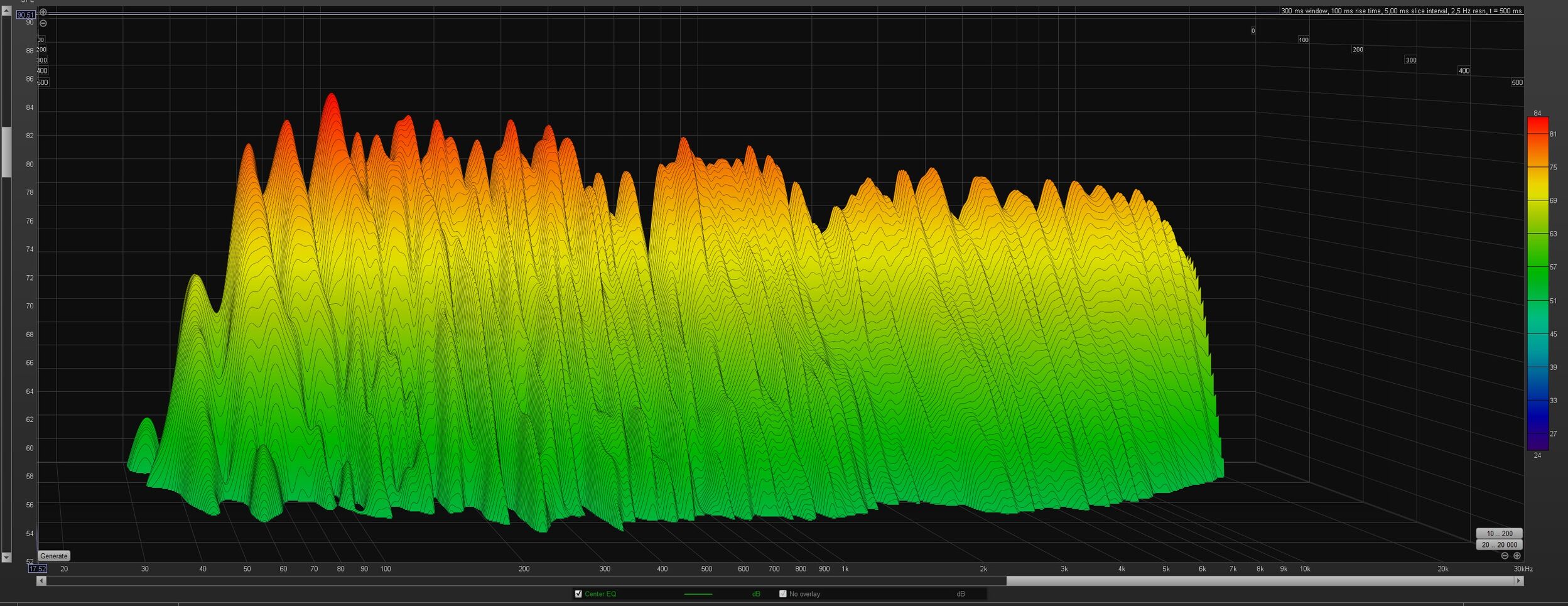Click the 300 time axis label at upper right

point(1411,60)
